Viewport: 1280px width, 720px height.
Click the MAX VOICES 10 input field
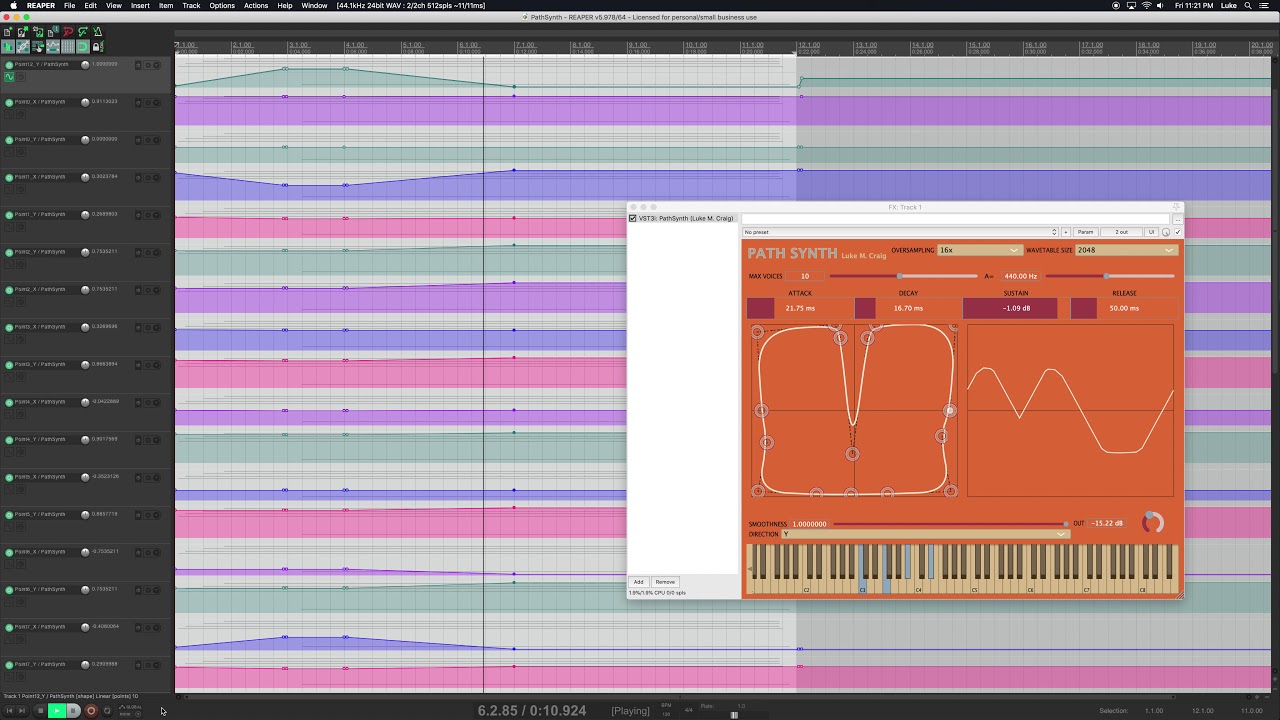point(805,276)
